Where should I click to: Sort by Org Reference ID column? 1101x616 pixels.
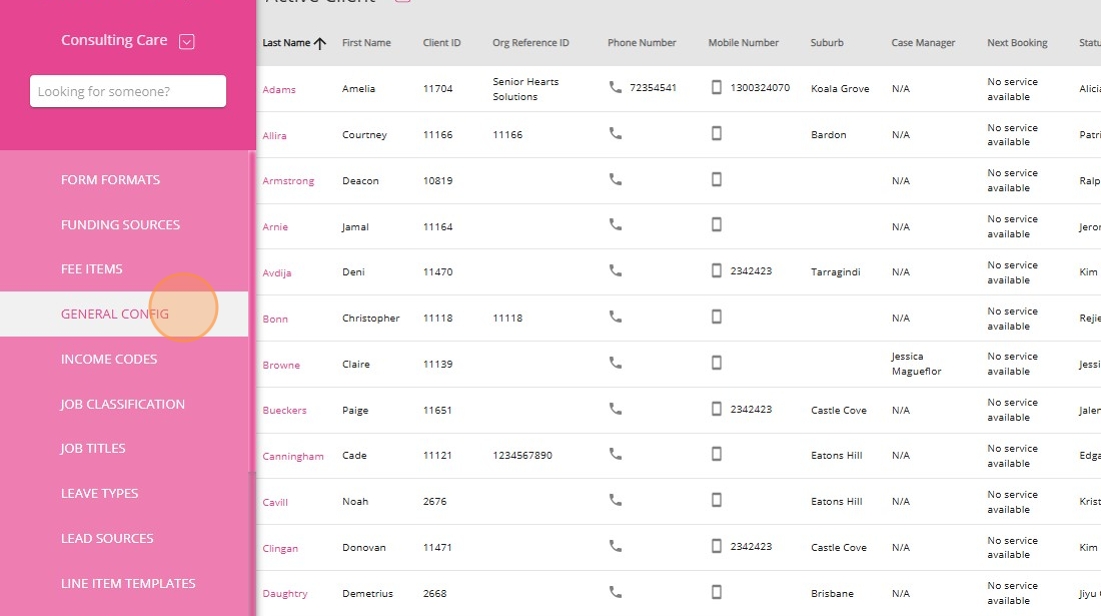tap(531, 43)
